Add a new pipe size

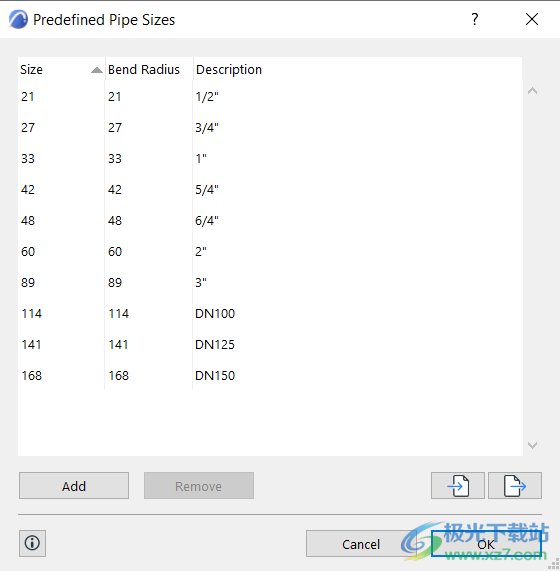(x=74, y=486)
